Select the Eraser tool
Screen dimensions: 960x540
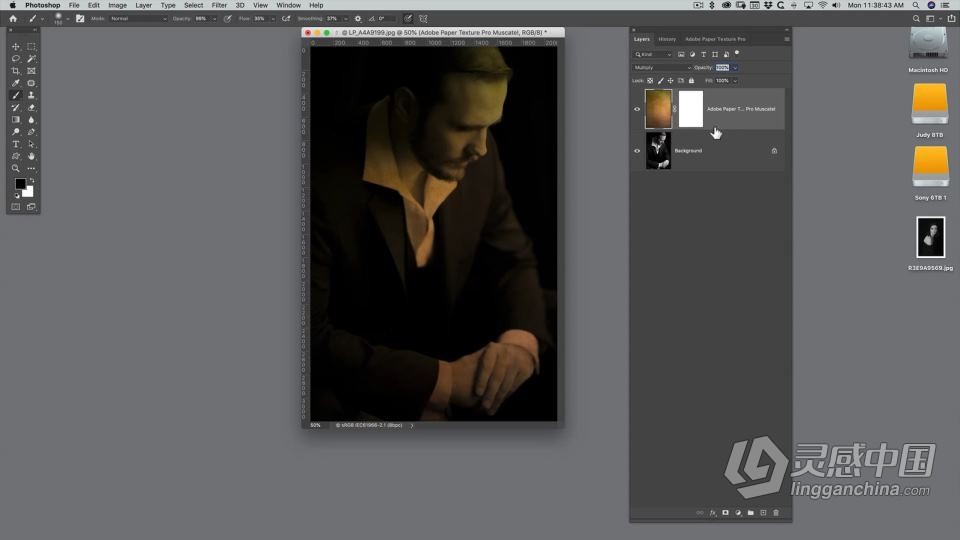[31, 108]
